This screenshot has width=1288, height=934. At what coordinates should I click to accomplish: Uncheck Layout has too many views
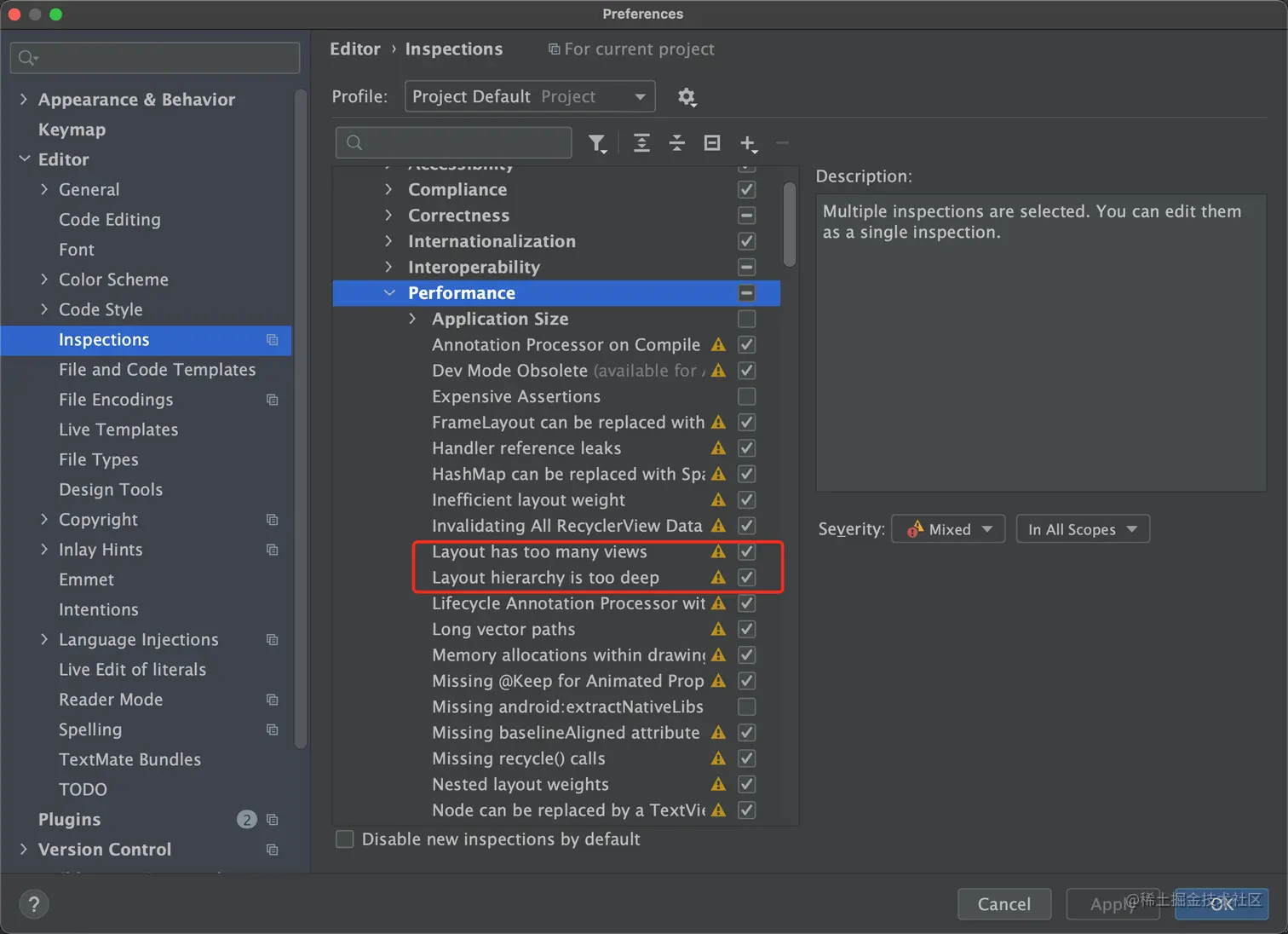(747, 551)
